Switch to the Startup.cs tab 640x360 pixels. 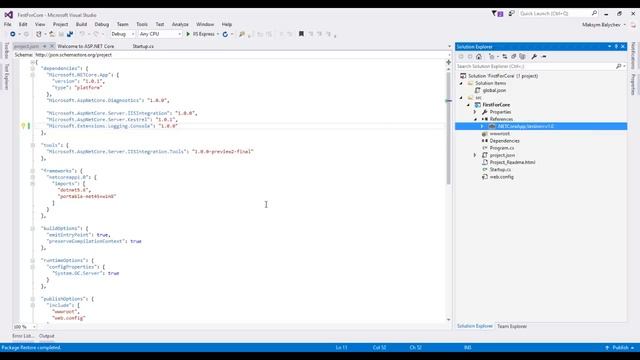[x=143, y=46]
